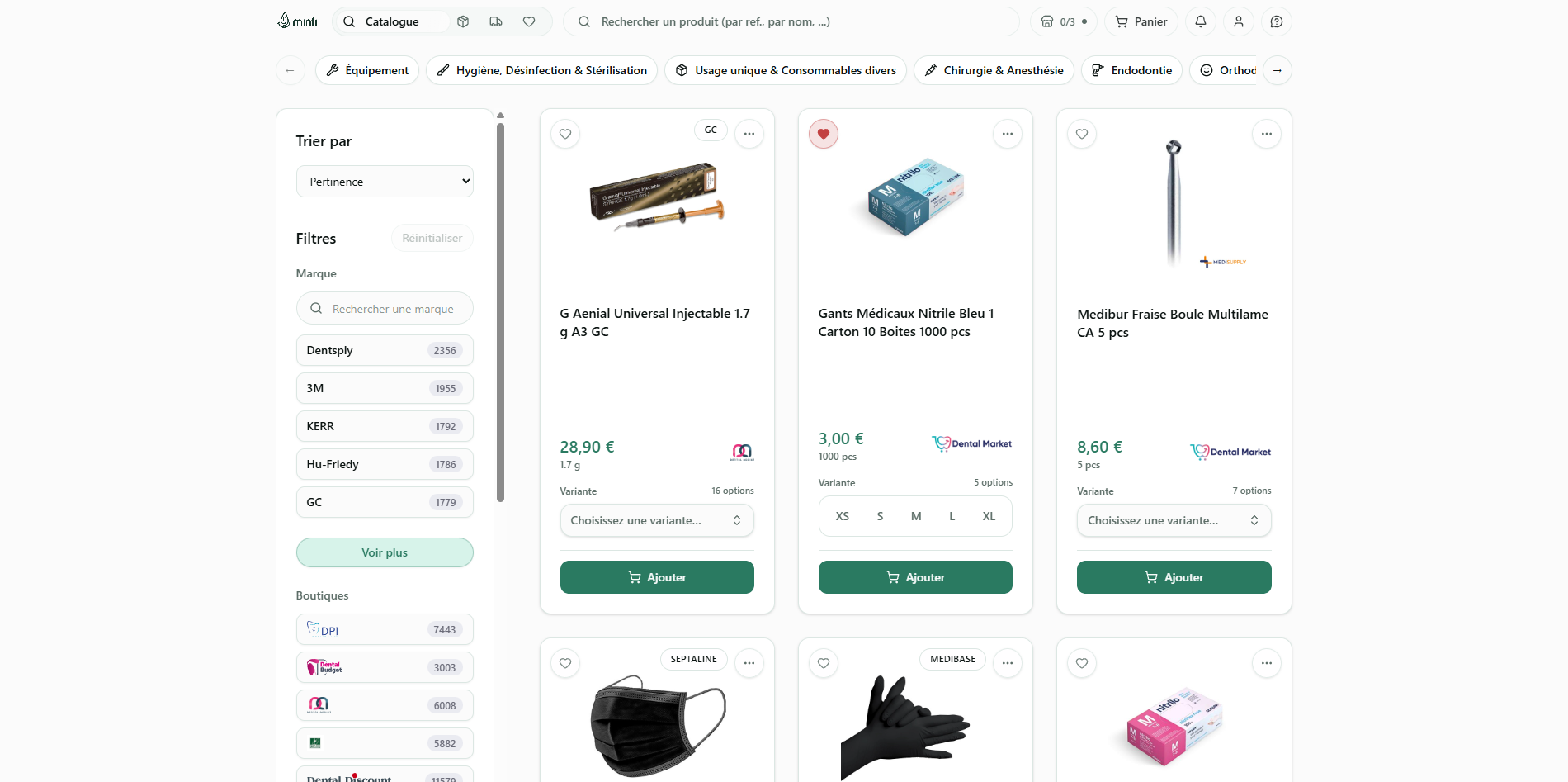Favorite the G Aenial Universal Injectable product
The width and height of the screenshot is (1568, 782).
pos(565,134)
